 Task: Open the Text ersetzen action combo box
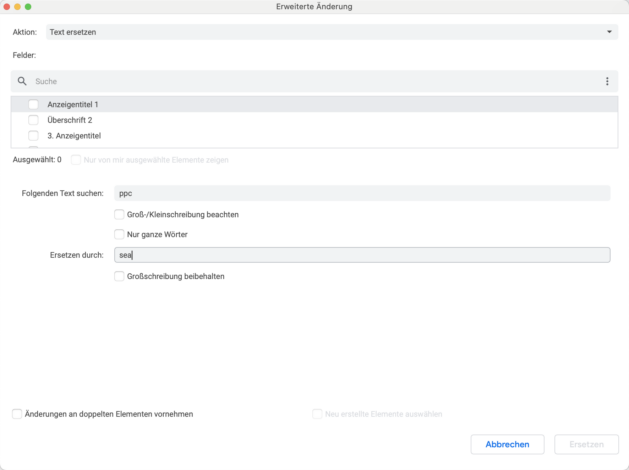click(332, 32)
